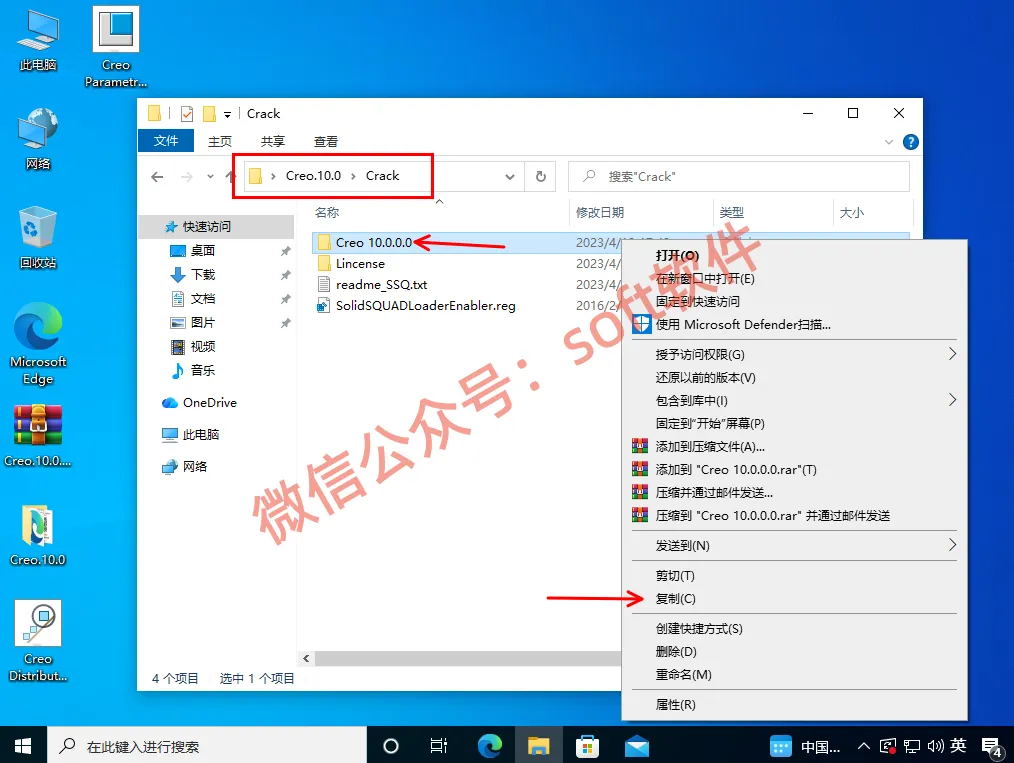This screenshot has height=763, width=1014.
Task: Open Mail app from taskbar
Action: point(637,746)
